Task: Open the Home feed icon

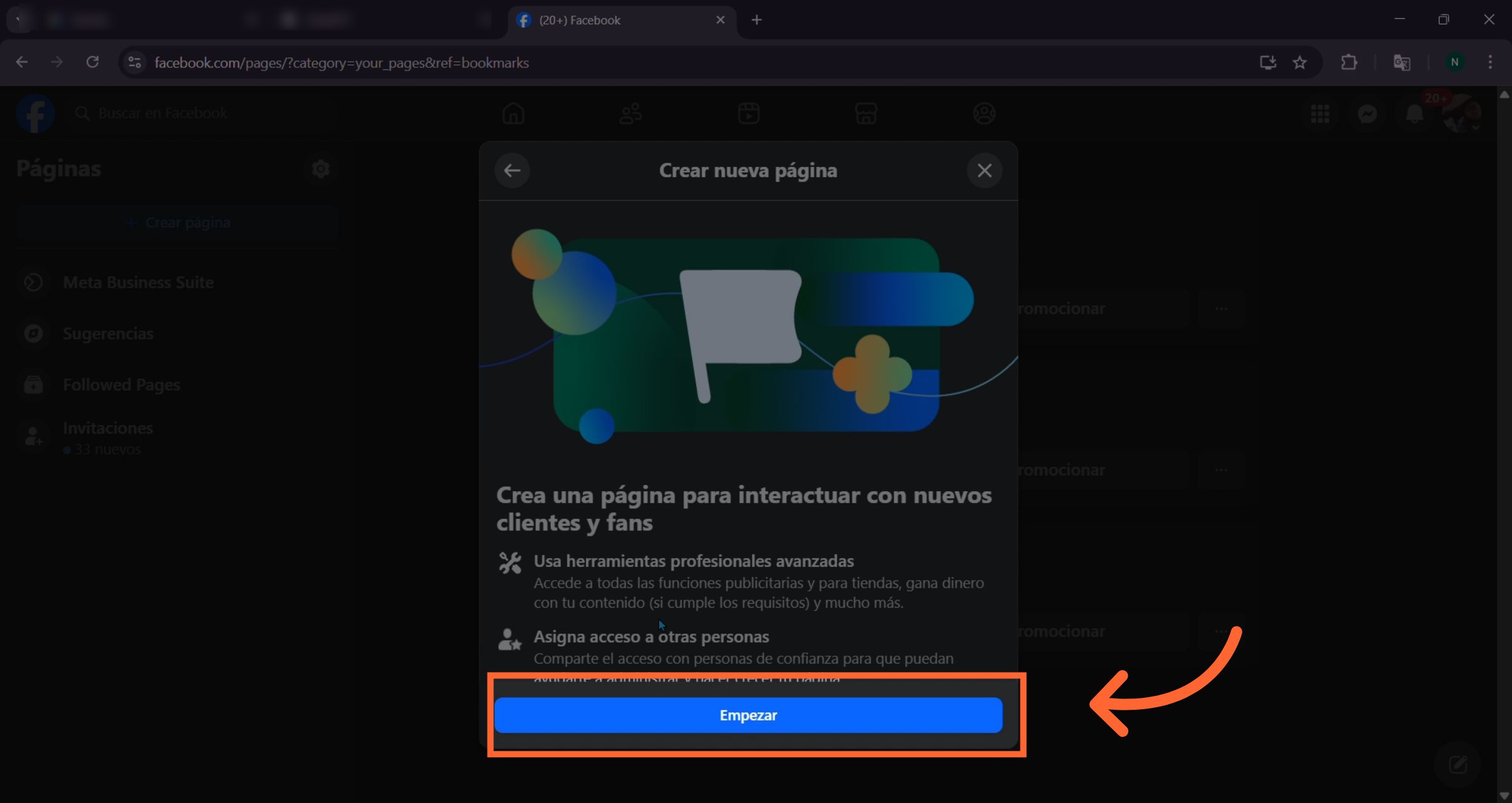Action: pos(513,113)
